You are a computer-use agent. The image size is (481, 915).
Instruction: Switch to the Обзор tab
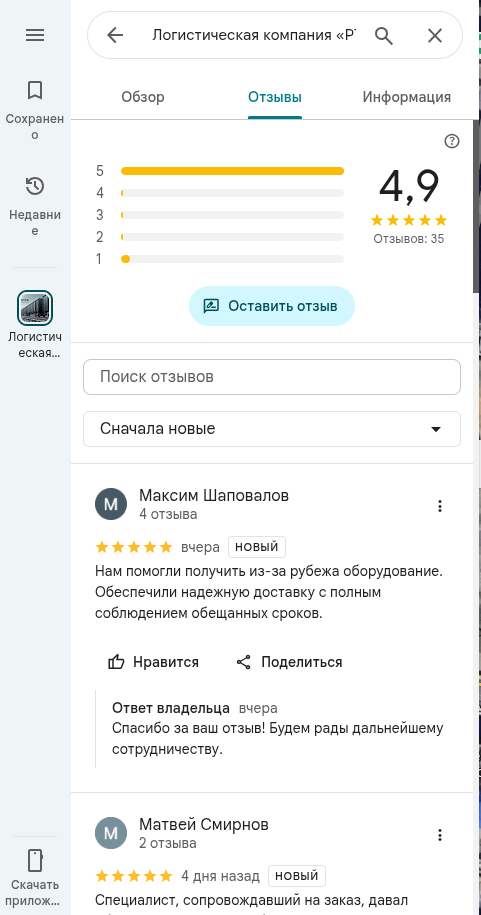pyautogui.click(x=143, y=97)
